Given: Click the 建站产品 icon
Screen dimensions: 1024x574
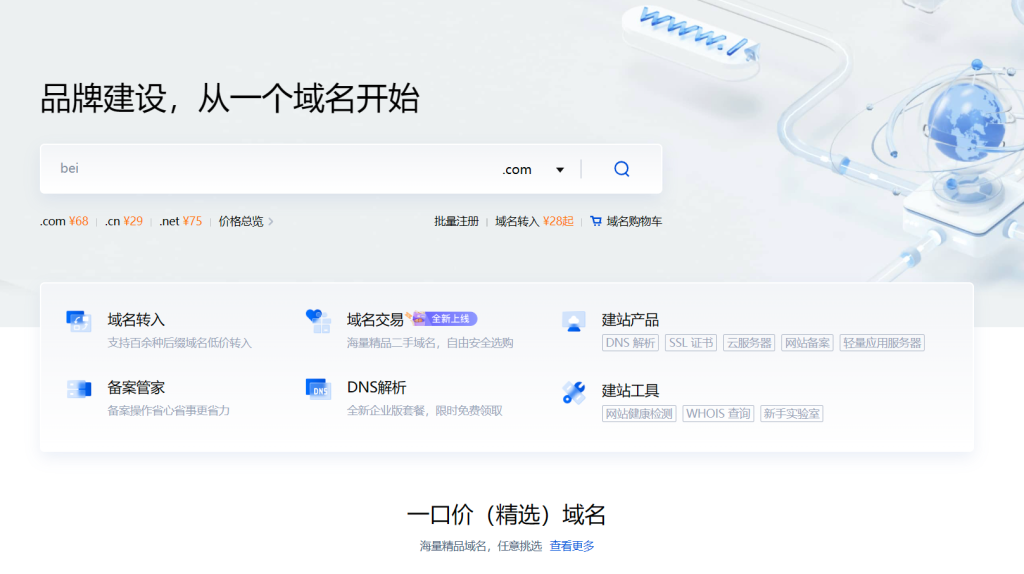Looking at the screenshot, I should click(x=573, y=321).
